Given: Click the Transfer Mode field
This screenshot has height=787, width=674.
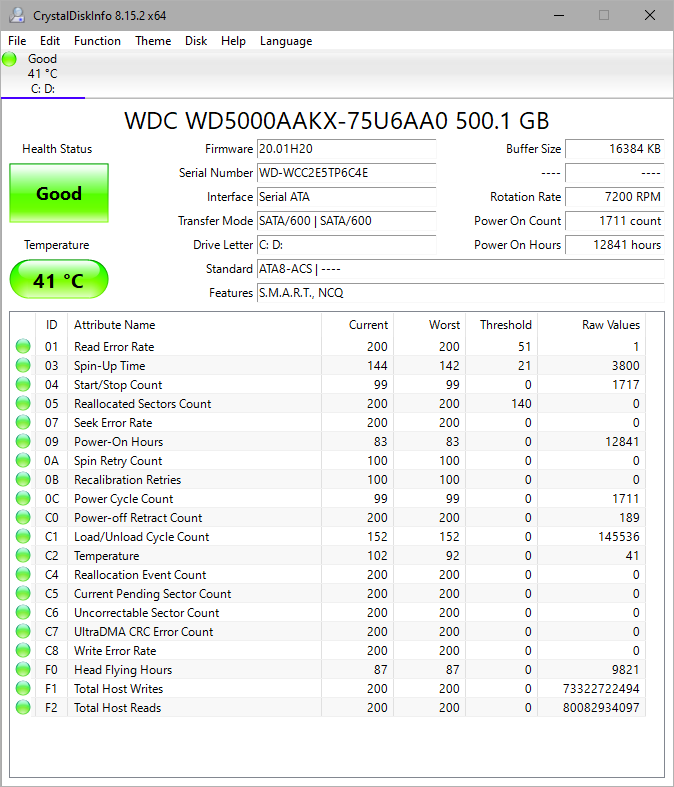Looking at the screenshot, I should (346, 221).
